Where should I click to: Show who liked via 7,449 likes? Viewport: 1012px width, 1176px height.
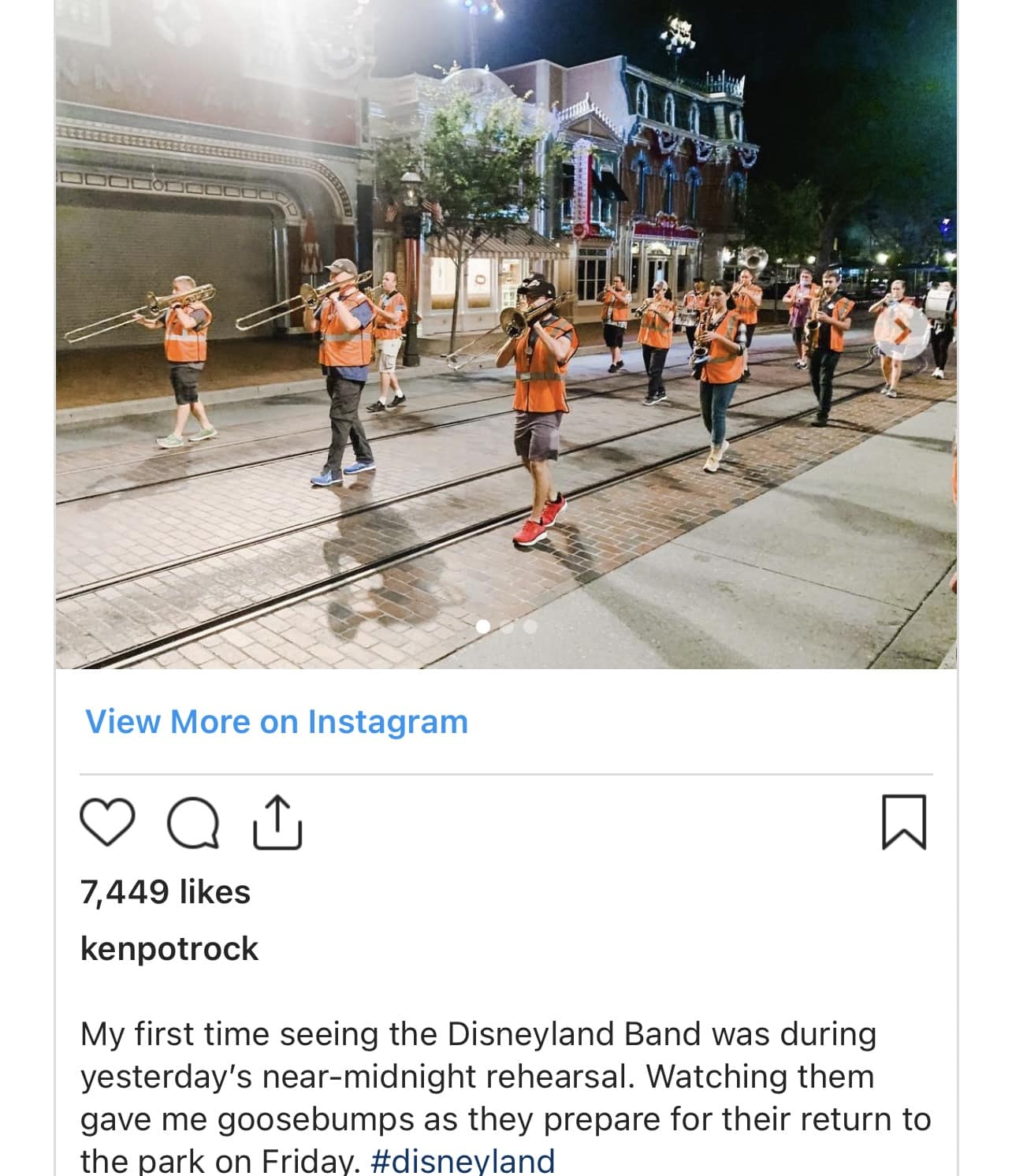click(x=166, y=892)
